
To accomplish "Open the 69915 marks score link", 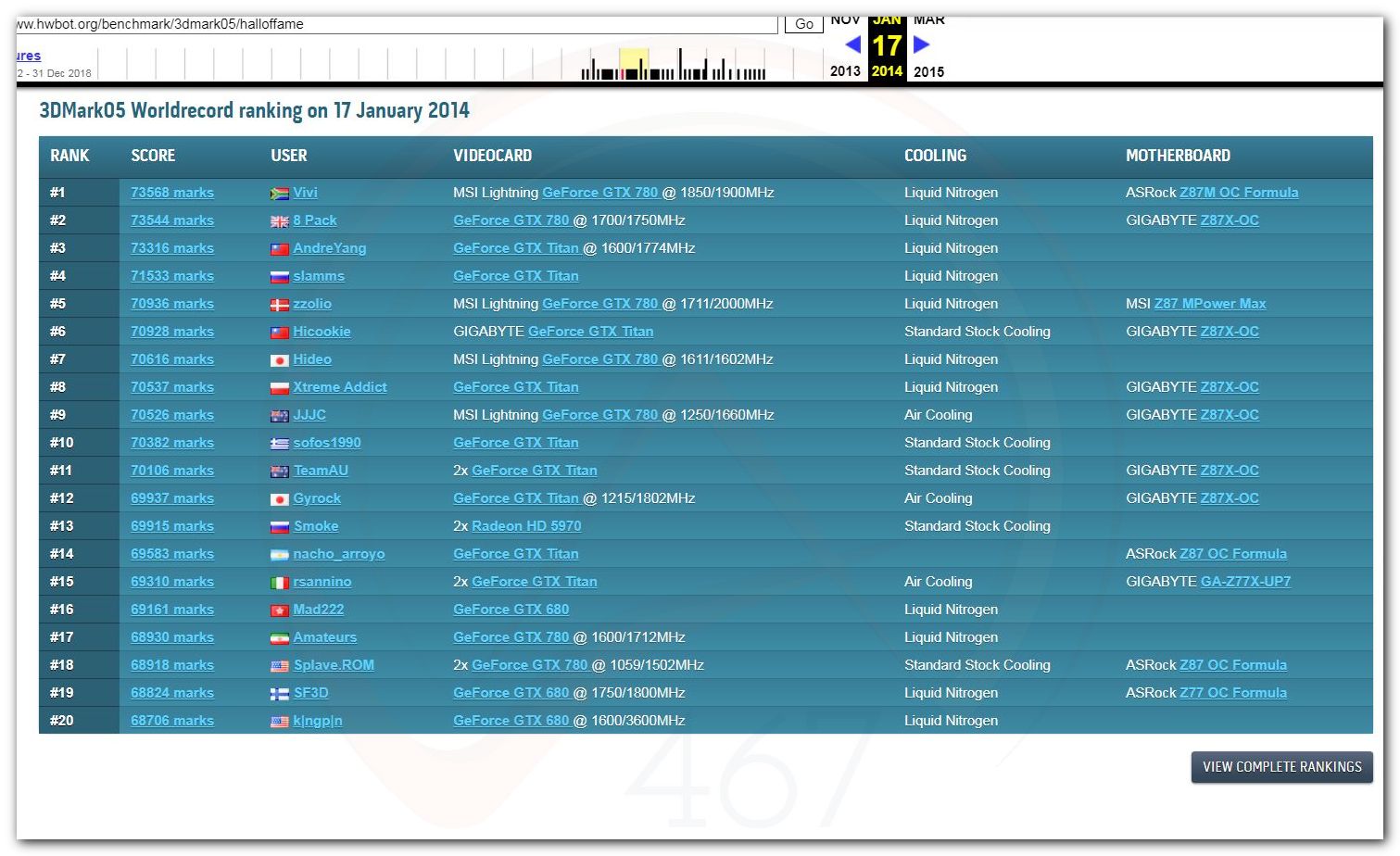I will coord(172,526).
